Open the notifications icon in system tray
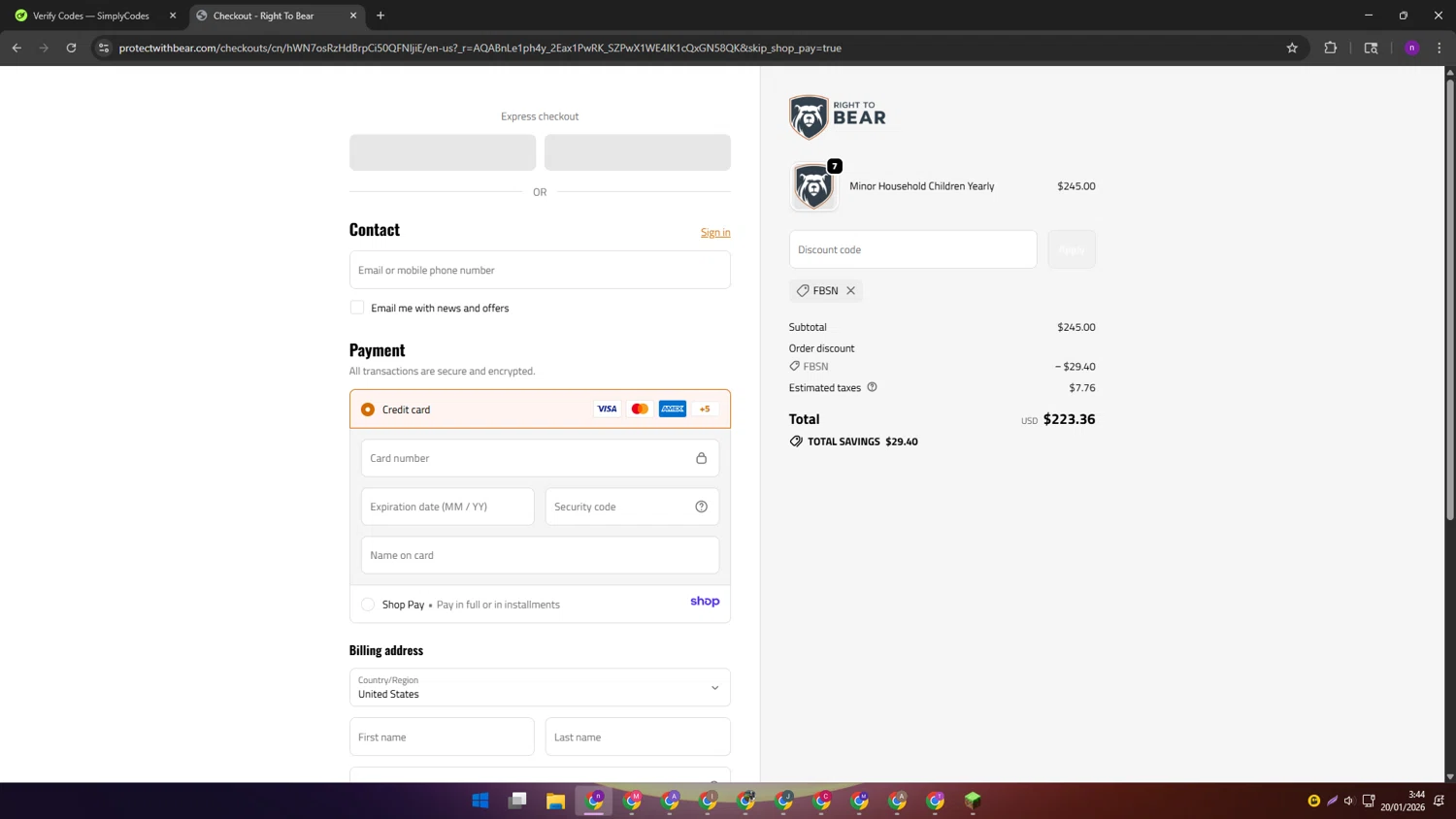 pos(1439,801)
